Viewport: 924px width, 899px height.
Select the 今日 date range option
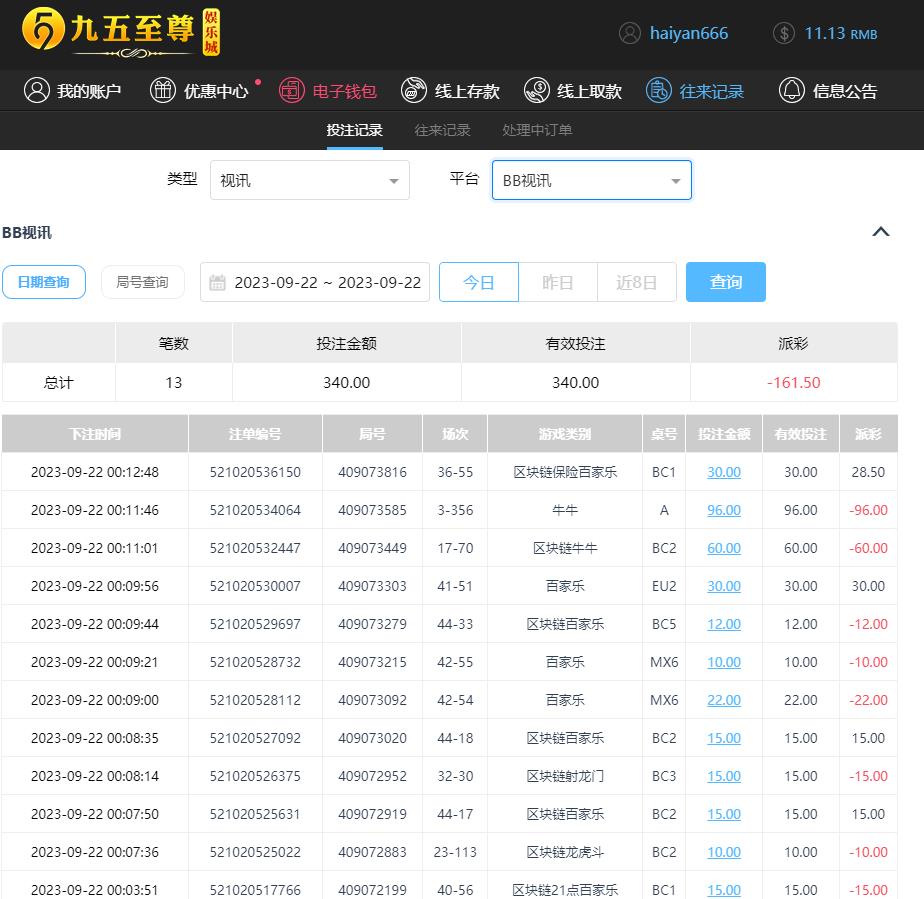[x=479, y=282]
